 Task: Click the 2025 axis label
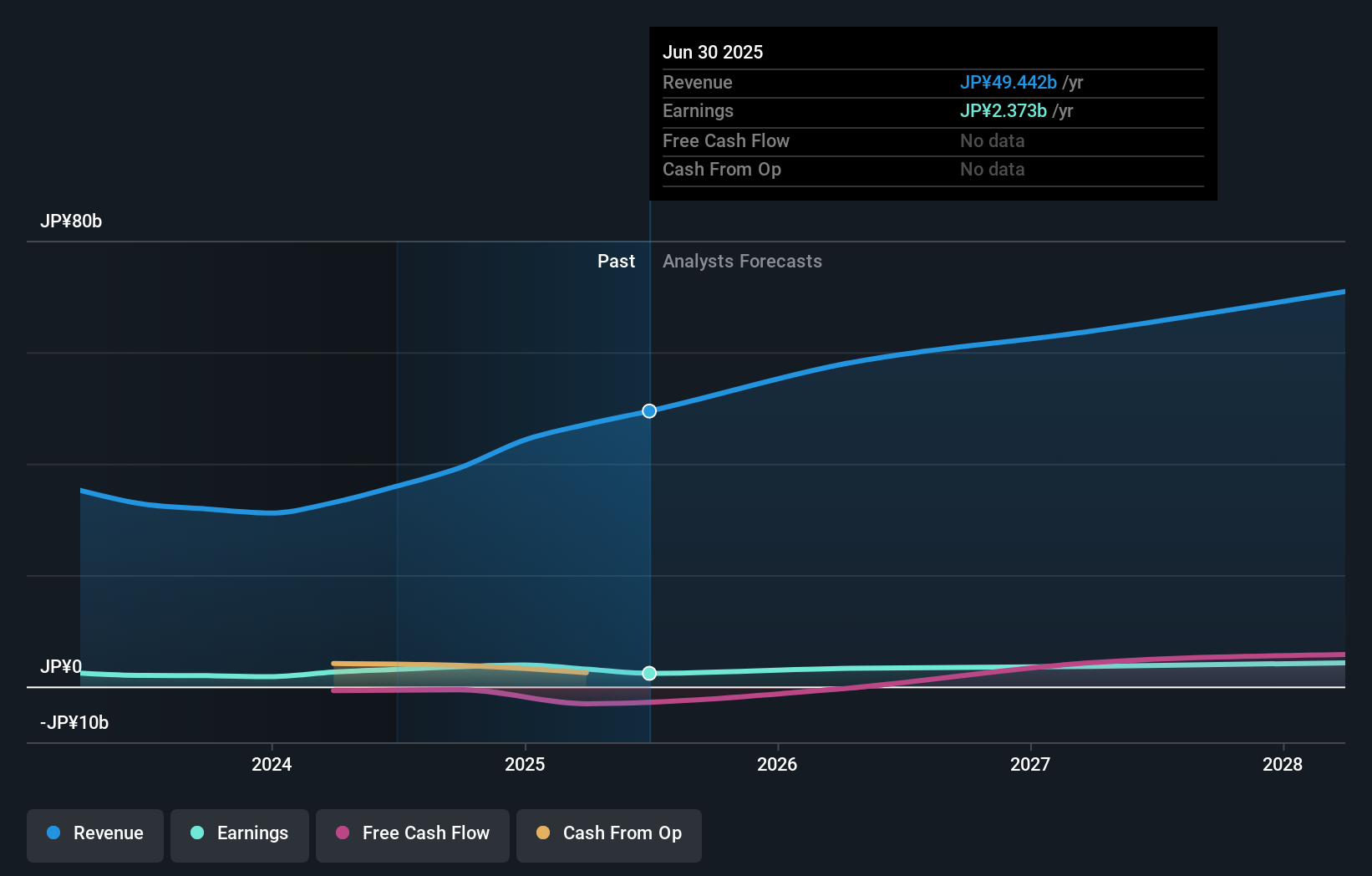[525, 764]
